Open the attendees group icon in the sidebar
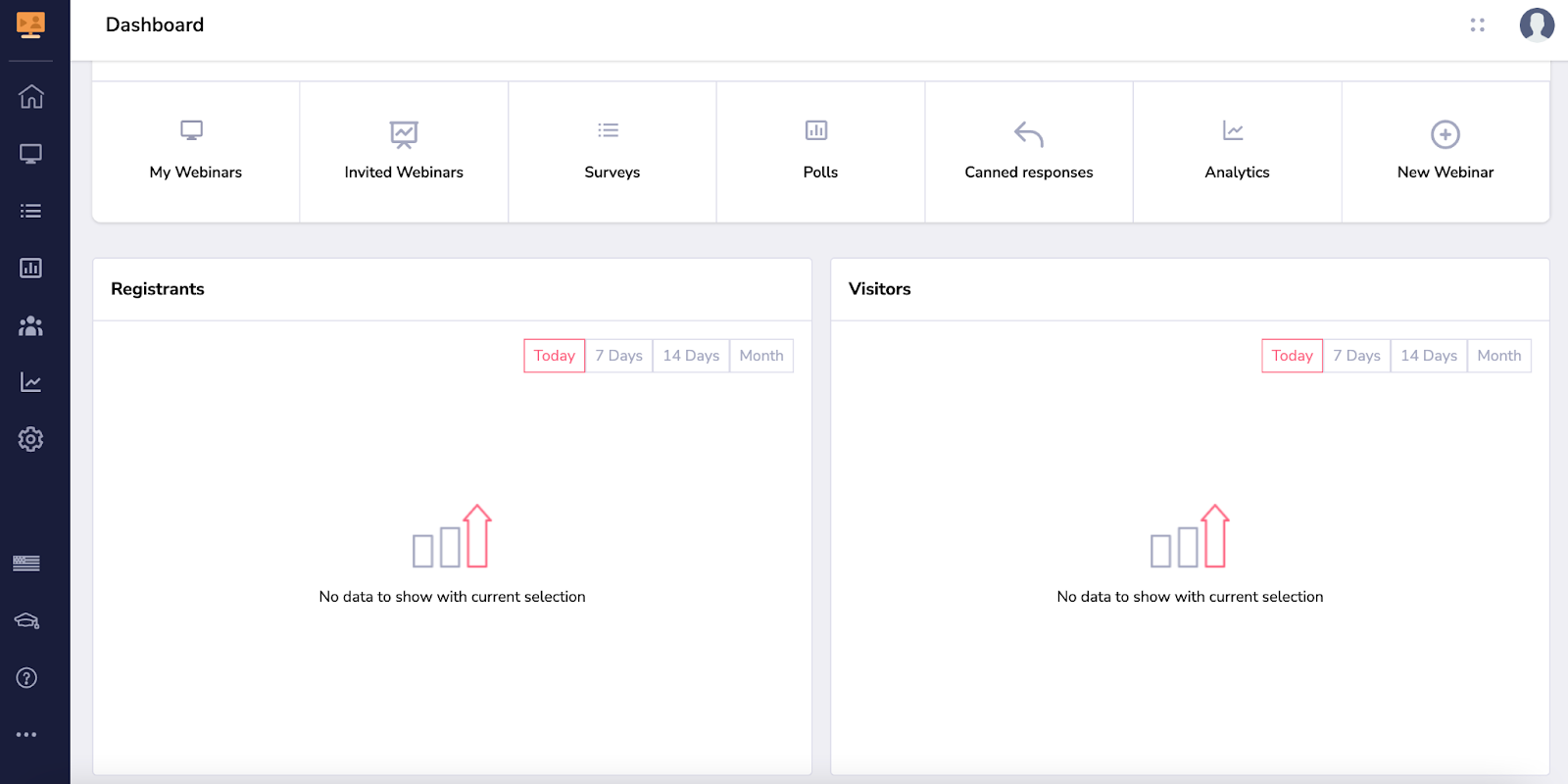Image resolution: width=1568 pixels, height=784 pixels. click(x=31, y=325)
